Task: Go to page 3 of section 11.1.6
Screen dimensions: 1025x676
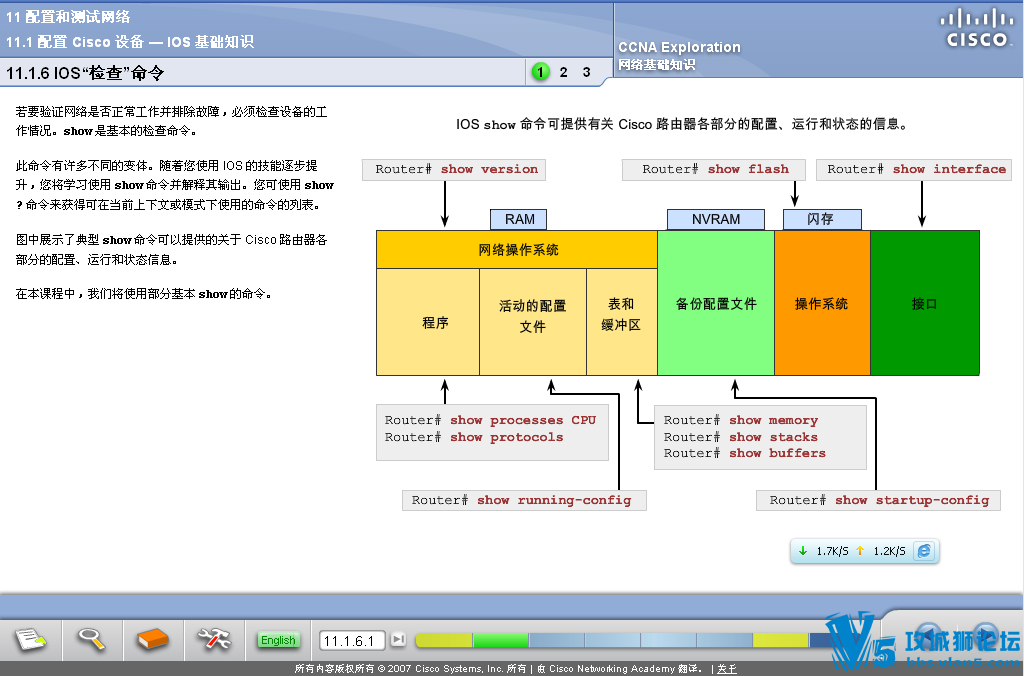Action: click(586, 72)
